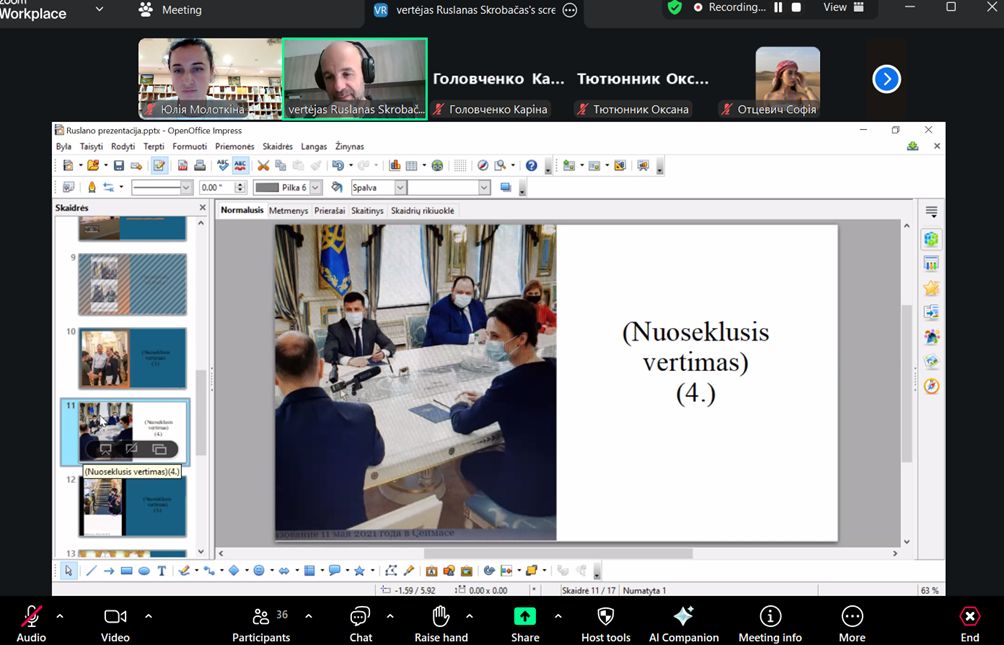
Task: Click the Cut scissors icon
Action: point(263,165)
